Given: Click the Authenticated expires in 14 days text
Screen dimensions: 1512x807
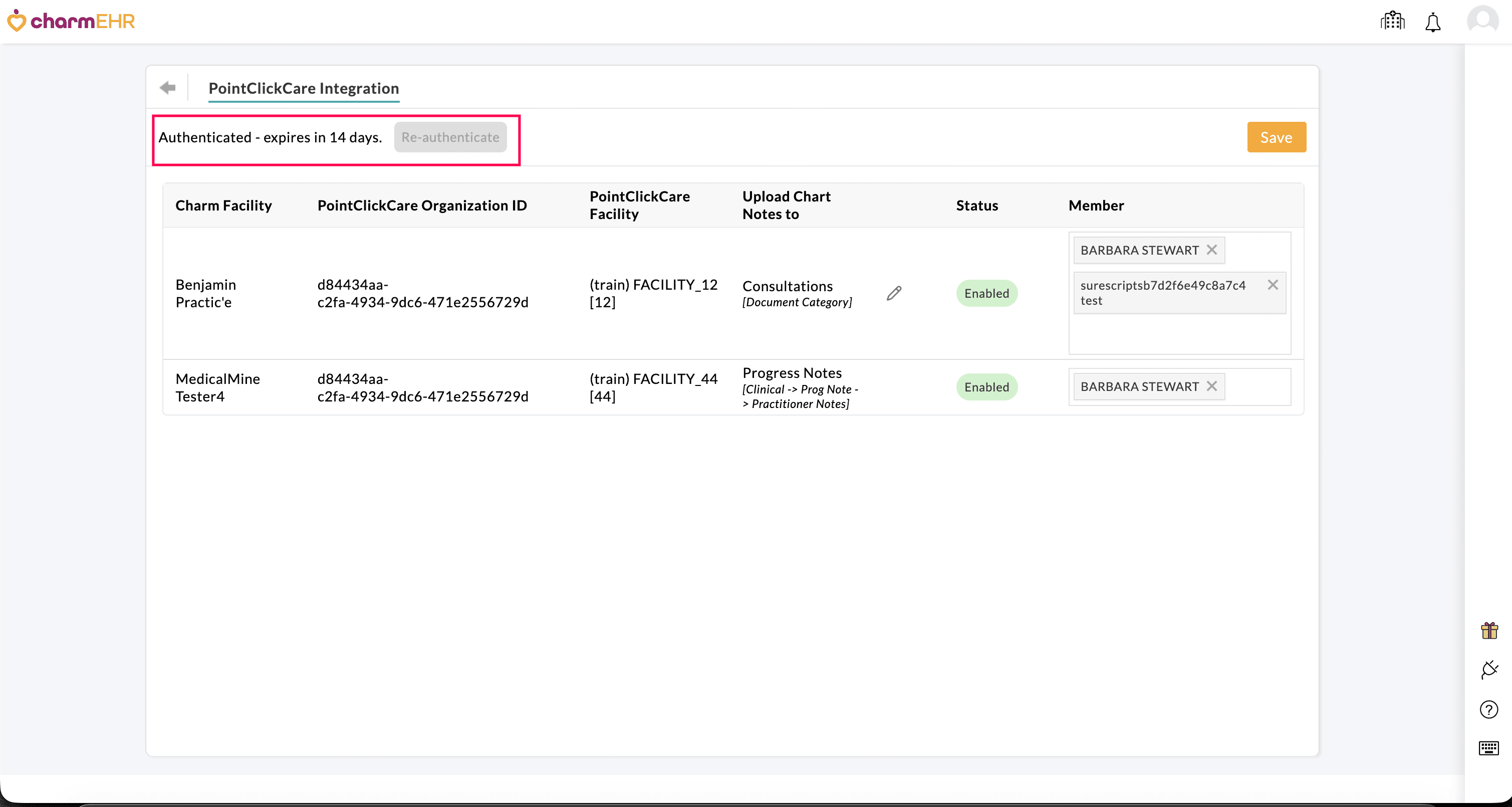Looking at the screenshot, I should 270,137.
